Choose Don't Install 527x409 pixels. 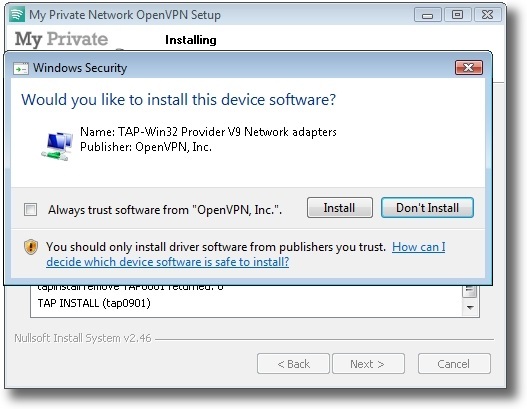(x=427, y=207)
